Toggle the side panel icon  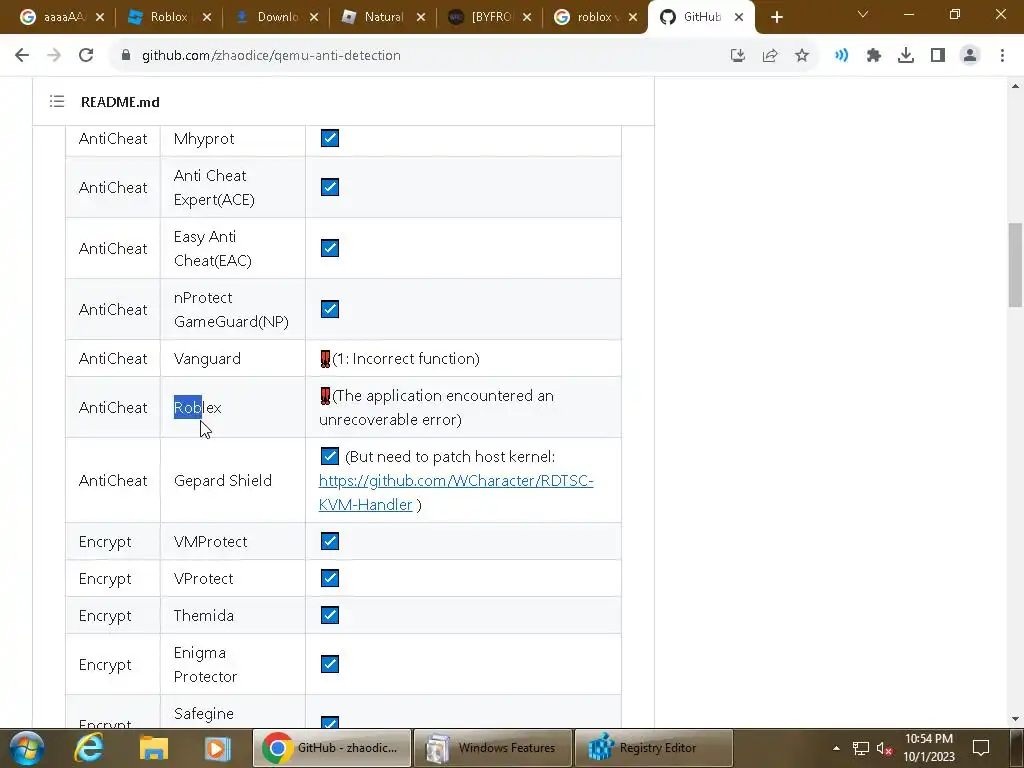coord(938,56)
